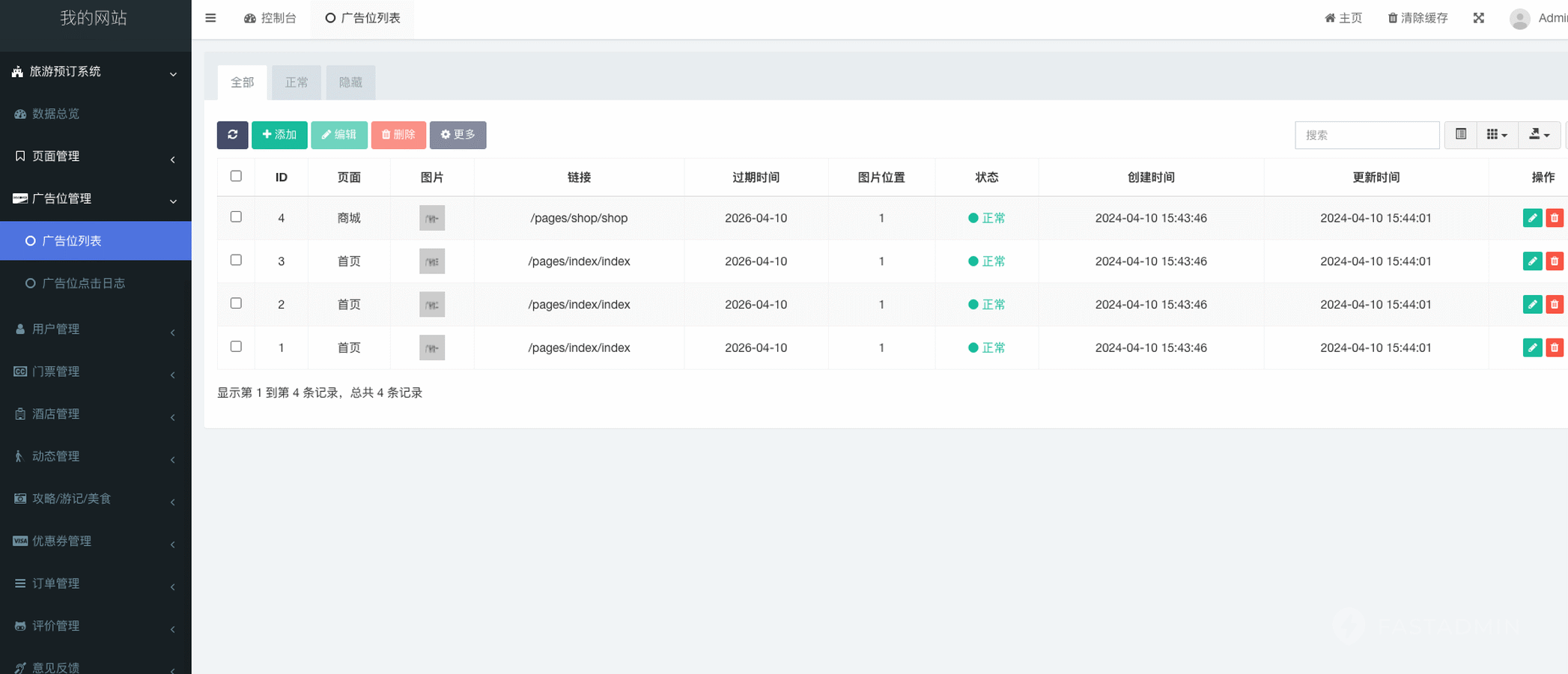Click the green 添加 button

[x=279, y=135]
